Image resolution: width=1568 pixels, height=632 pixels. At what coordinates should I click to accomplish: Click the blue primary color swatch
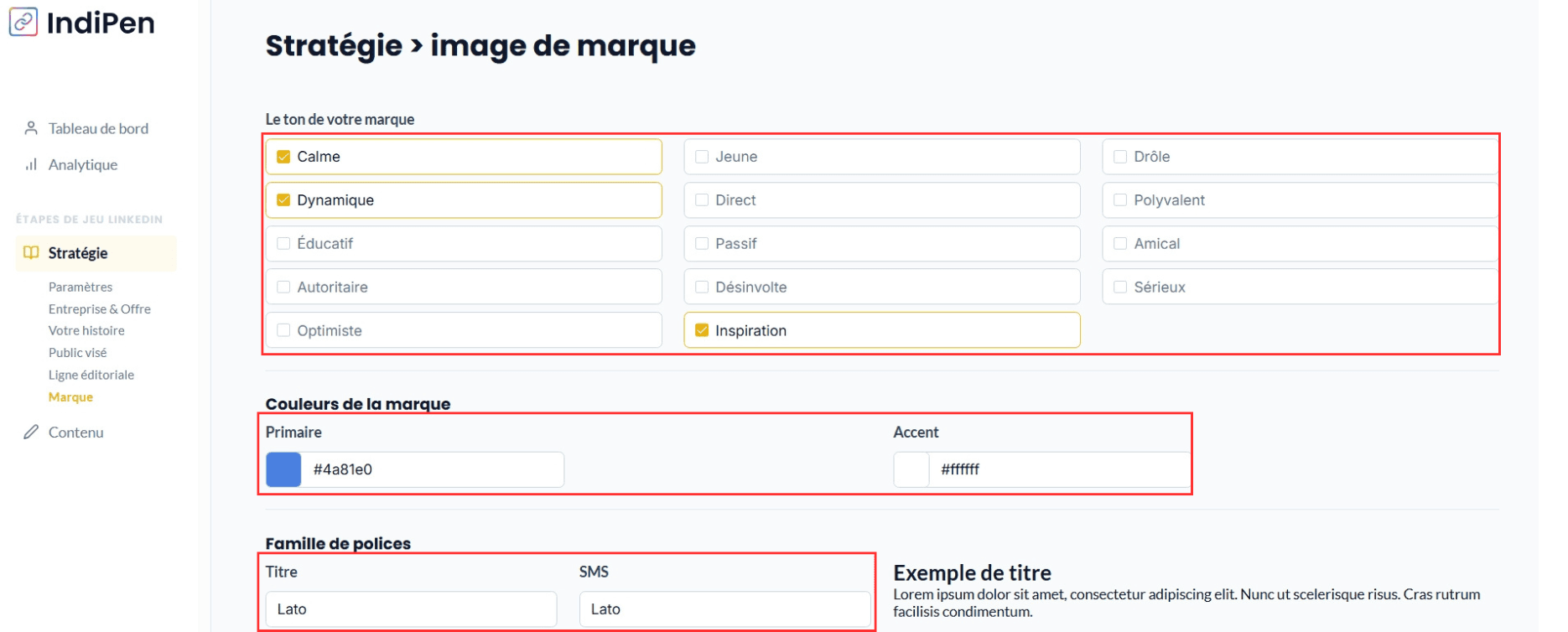[x=283, y=470]
